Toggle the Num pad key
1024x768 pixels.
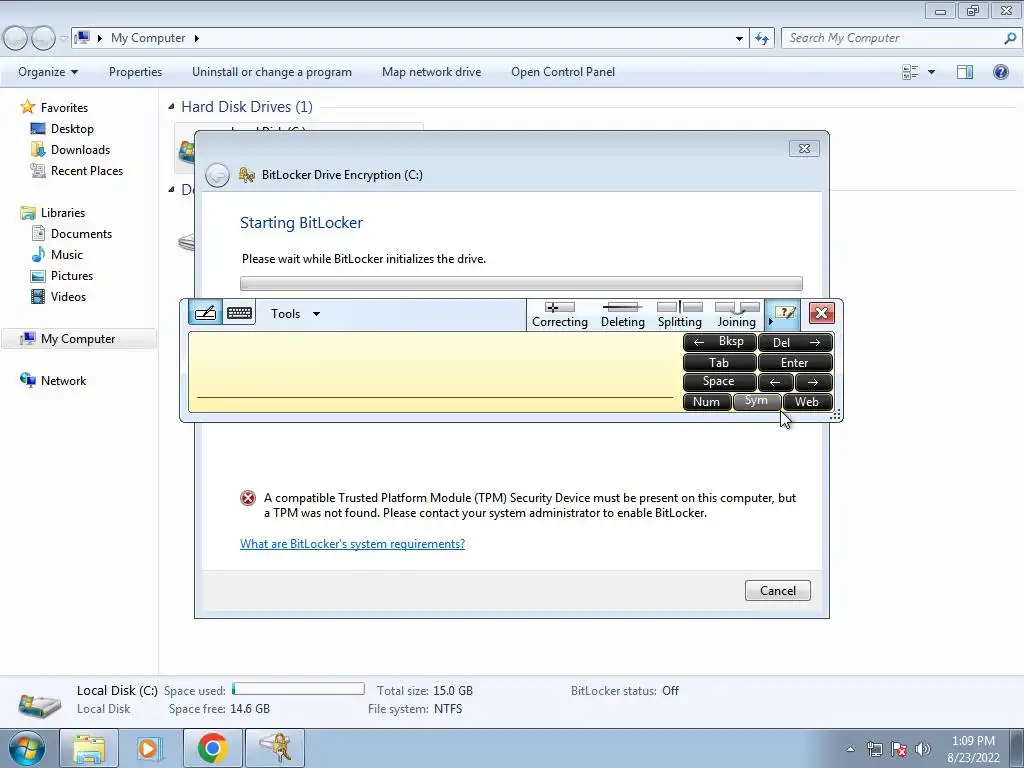click(707, 402)
